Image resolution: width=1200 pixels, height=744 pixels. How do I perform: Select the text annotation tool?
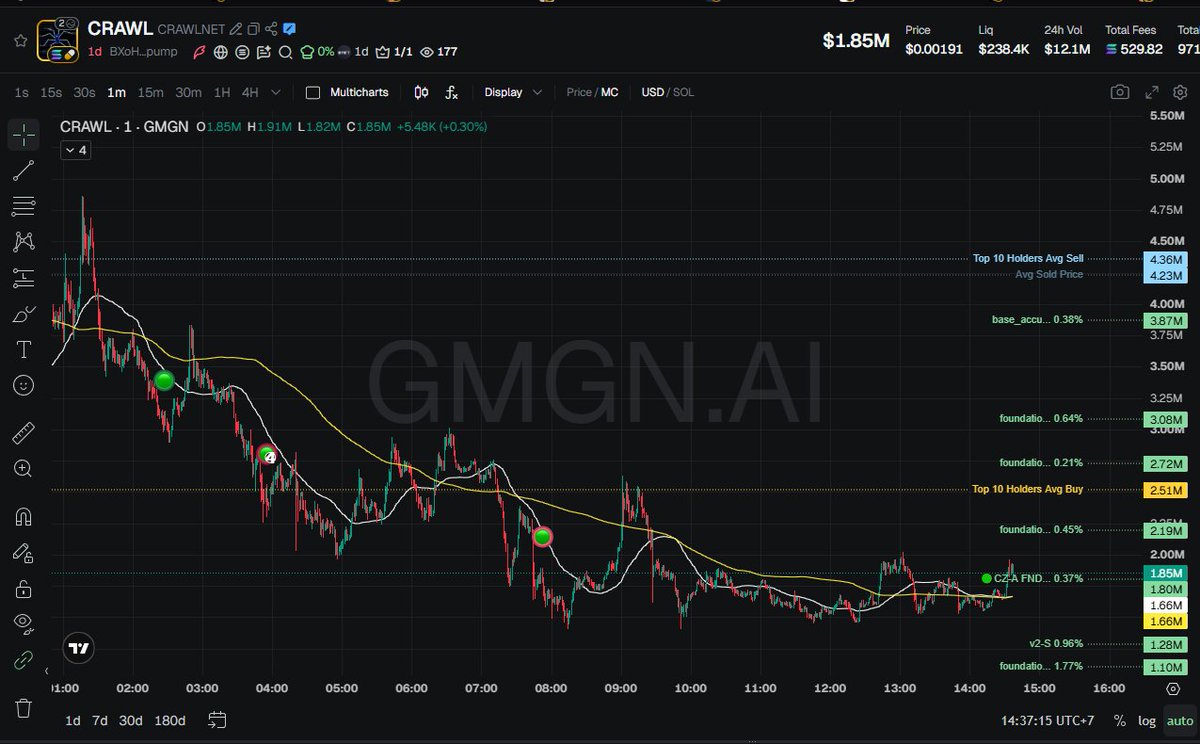pyautogui.click(x=24, y=349)
